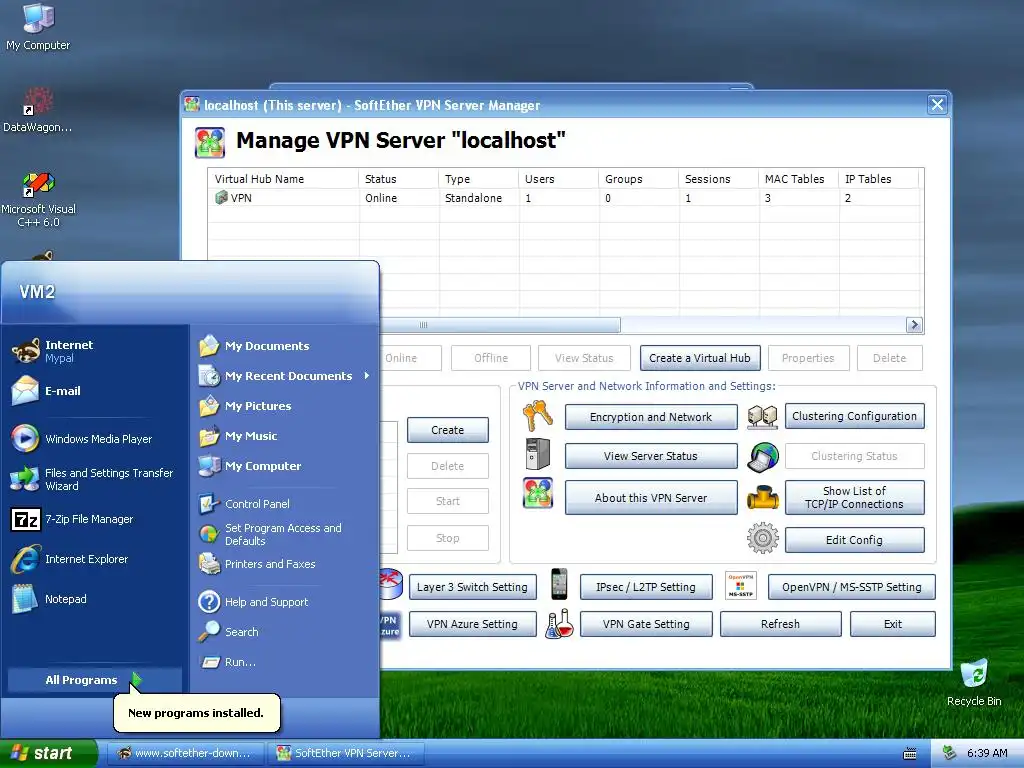Click the hub list right scroll arrow

tap(914, 325)
